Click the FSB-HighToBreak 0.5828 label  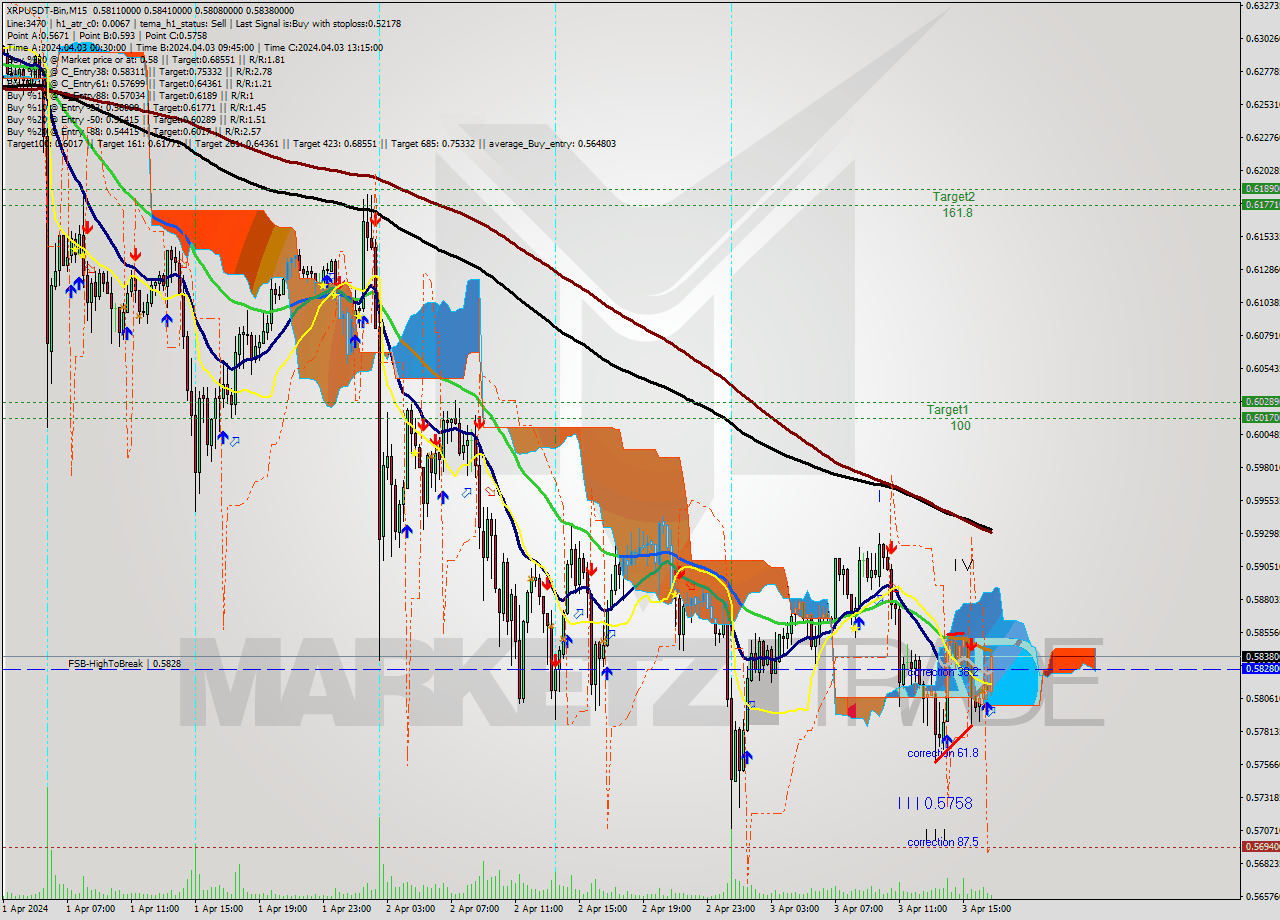[125, 663]
